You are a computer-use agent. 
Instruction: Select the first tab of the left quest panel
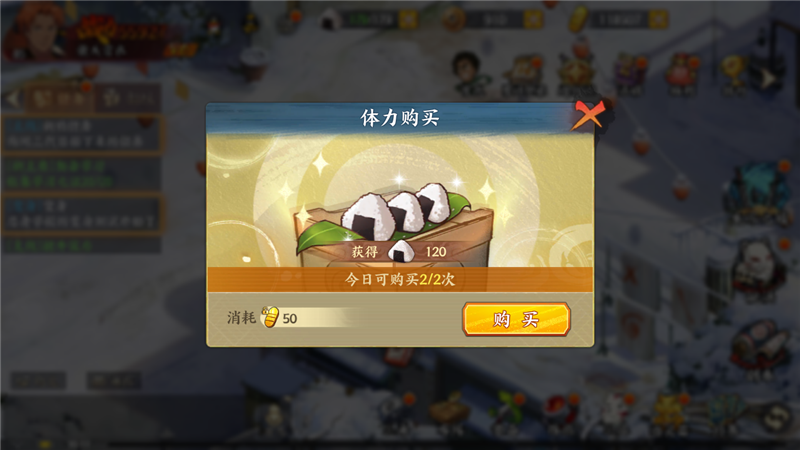coord(59,98)
